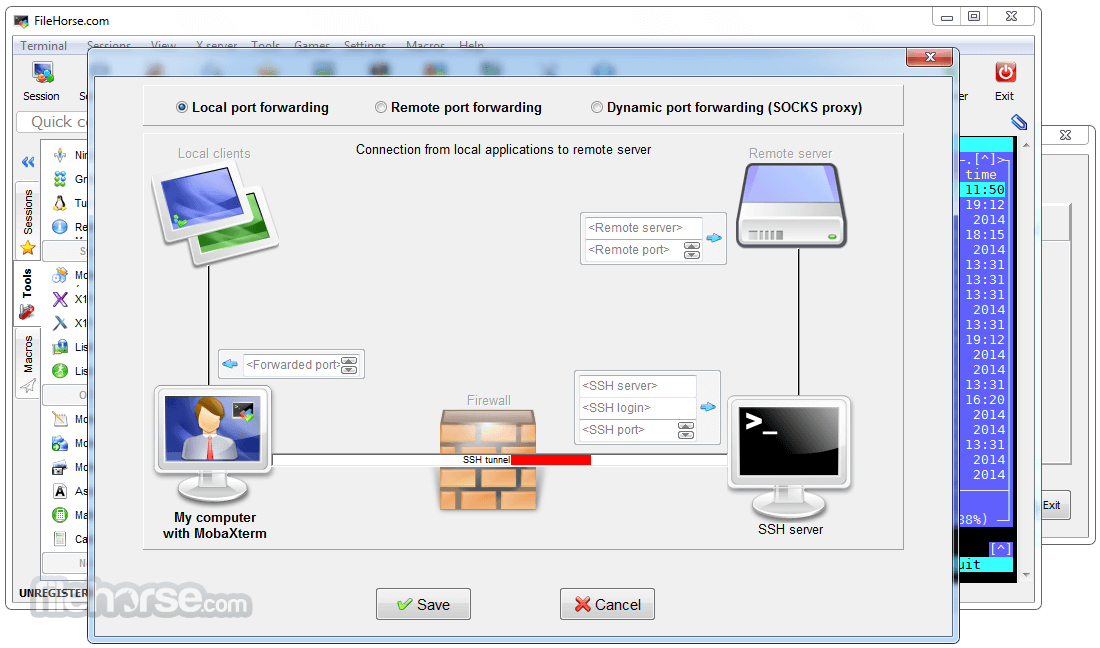Click the 18:15 entry in terminal list
1100x648 pixels.
[985, 235]
